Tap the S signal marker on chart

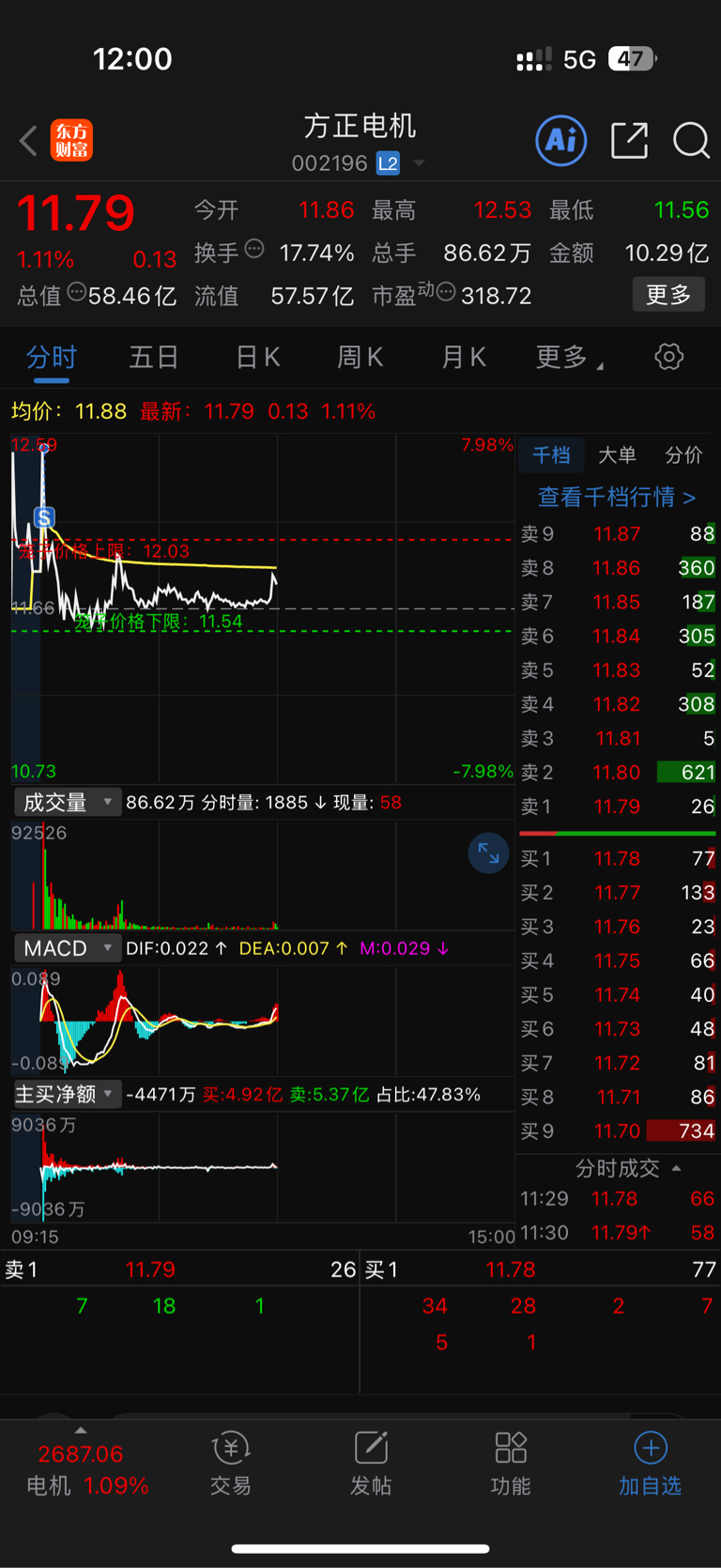(44, 516)
